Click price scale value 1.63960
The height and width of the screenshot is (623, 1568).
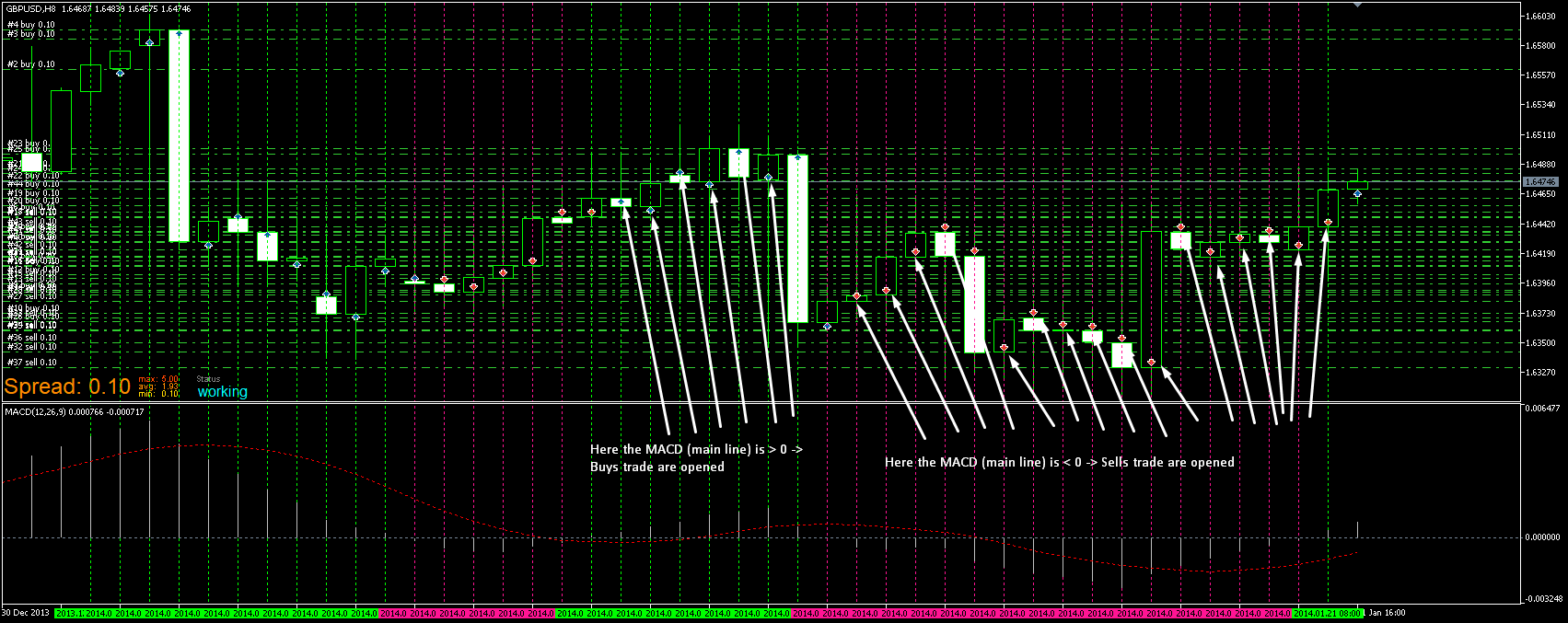pos(1540,283)
